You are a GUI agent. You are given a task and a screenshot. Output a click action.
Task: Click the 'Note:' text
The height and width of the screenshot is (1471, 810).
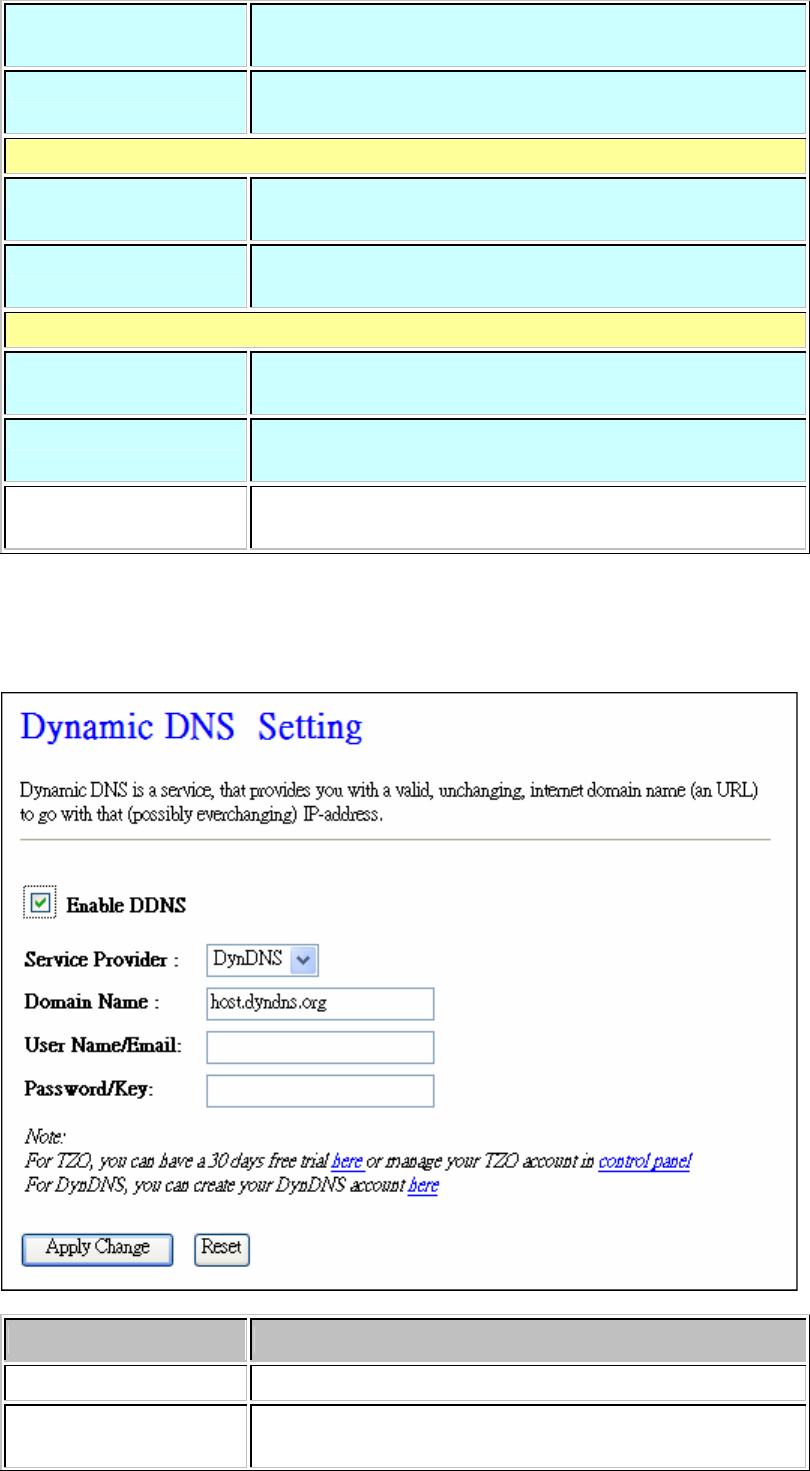coord(43,1137)
